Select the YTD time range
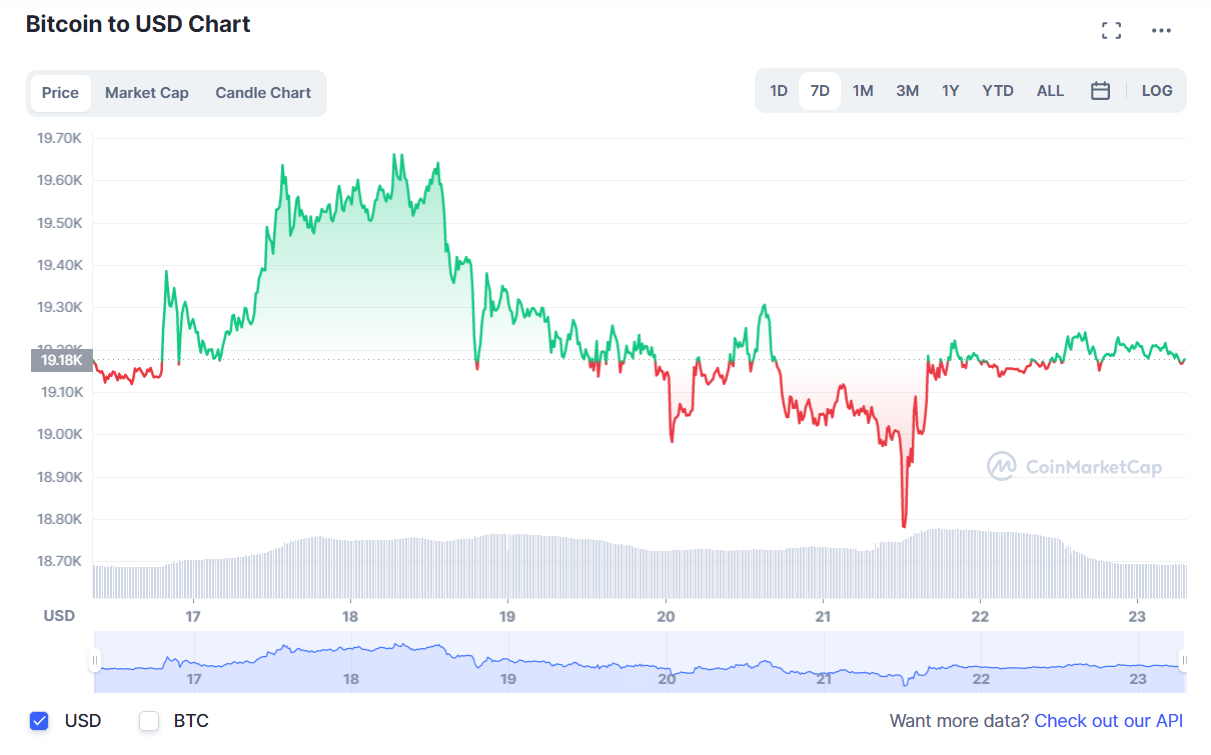 pyautogui.click(x=997, y=90)
